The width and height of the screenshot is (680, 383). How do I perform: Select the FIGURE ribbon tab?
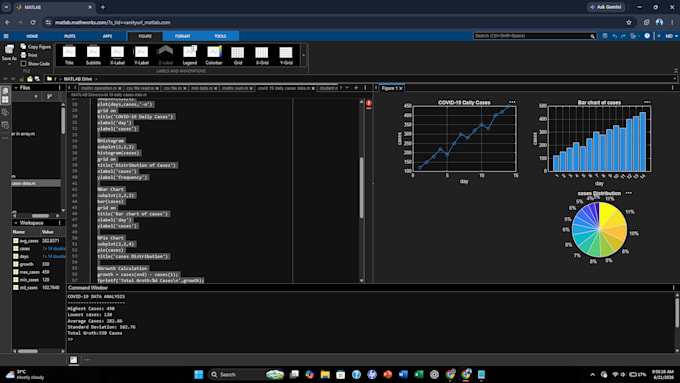[x=145, y=36]
